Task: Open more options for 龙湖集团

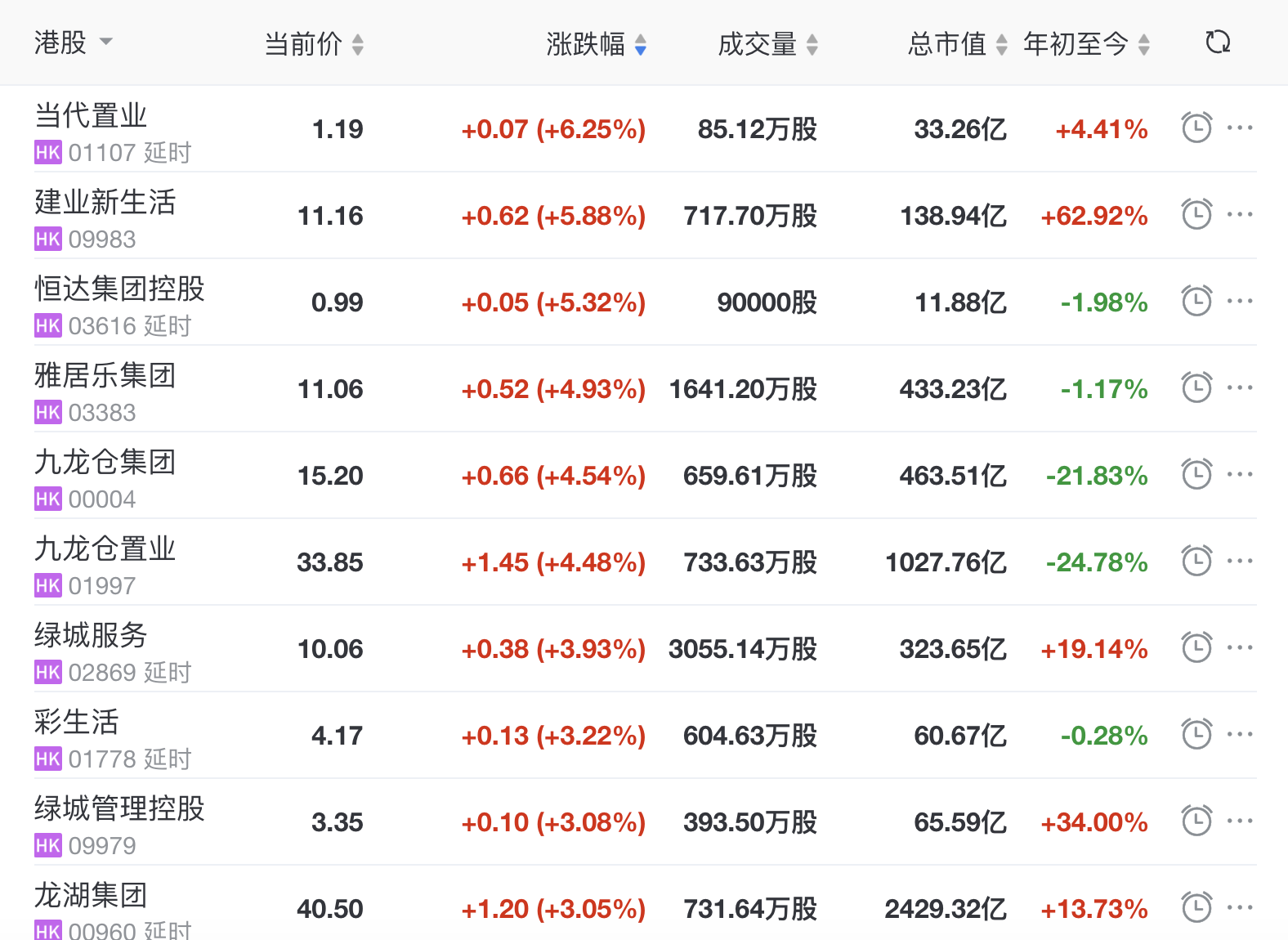Action: (1240, 908)
